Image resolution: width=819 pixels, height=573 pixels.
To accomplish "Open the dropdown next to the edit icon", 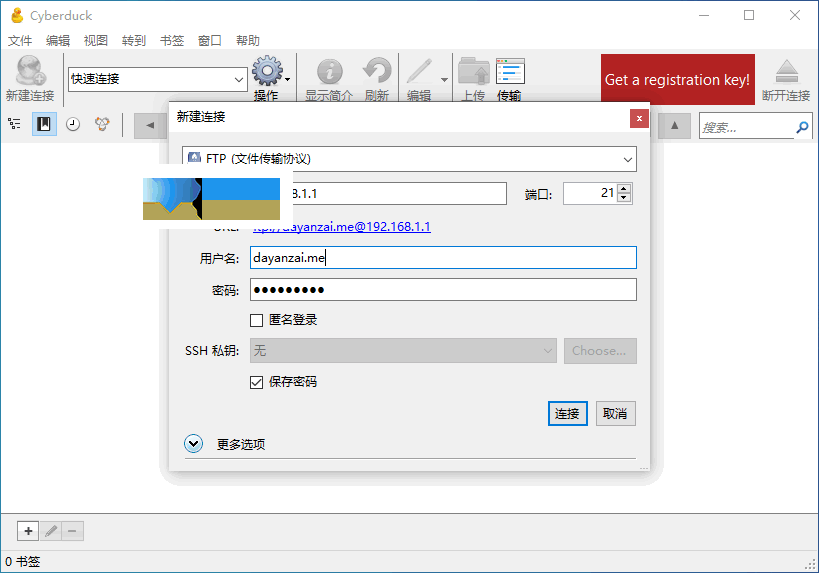I will [x=444, y=79].
